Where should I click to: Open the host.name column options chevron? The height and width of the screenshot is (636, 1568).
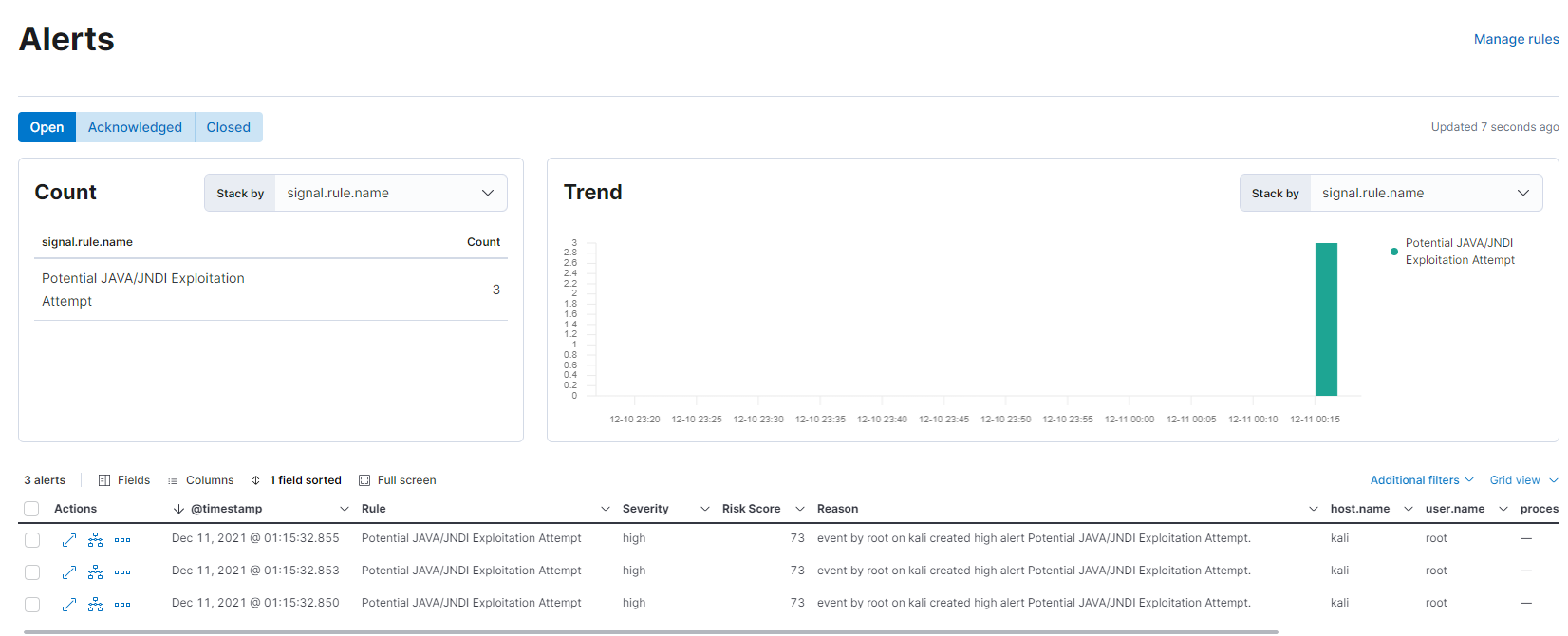[x=1409, y=509]
